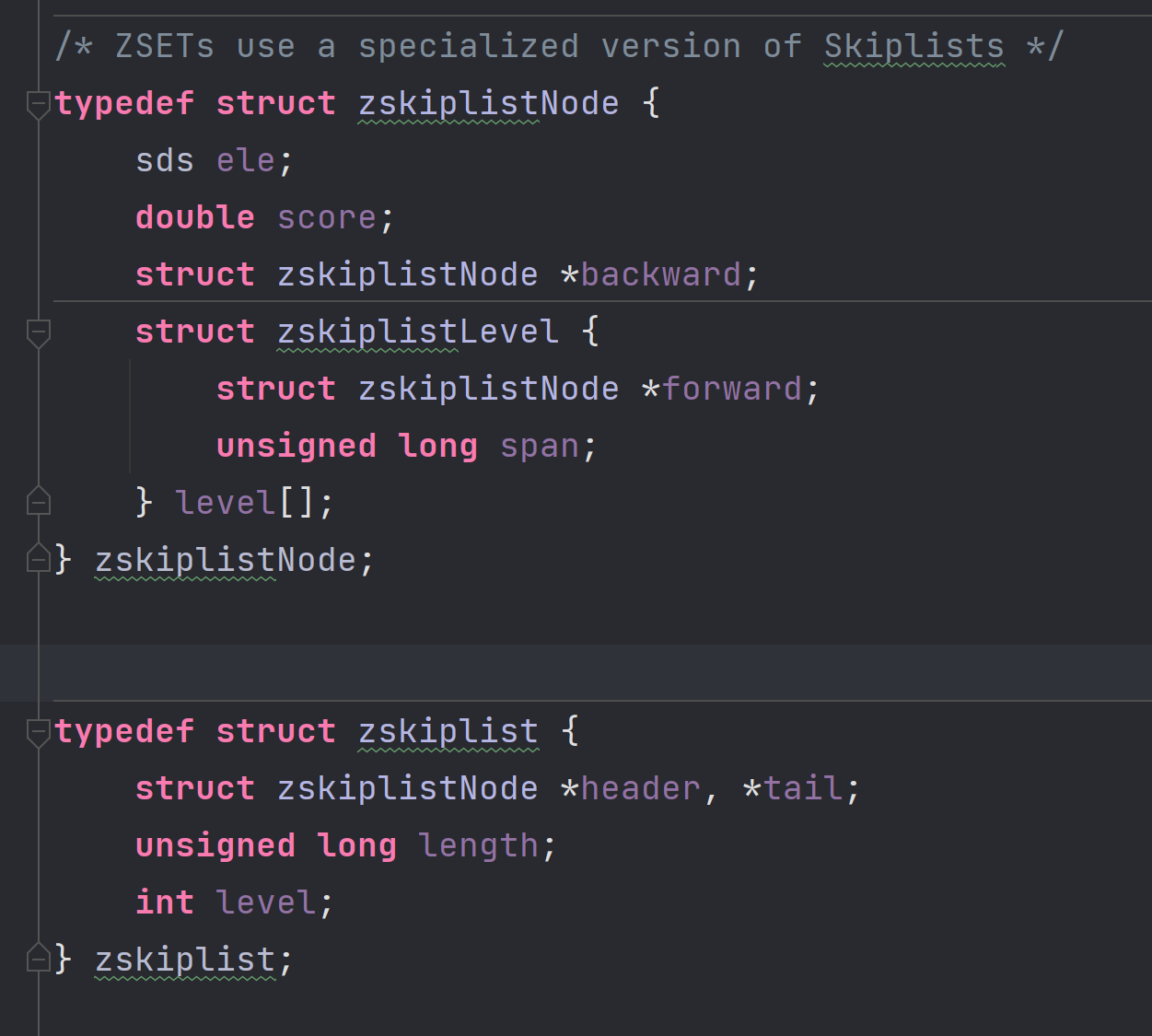
Task: Click 'long' keyword on the length line
Action: pos(357,845)
